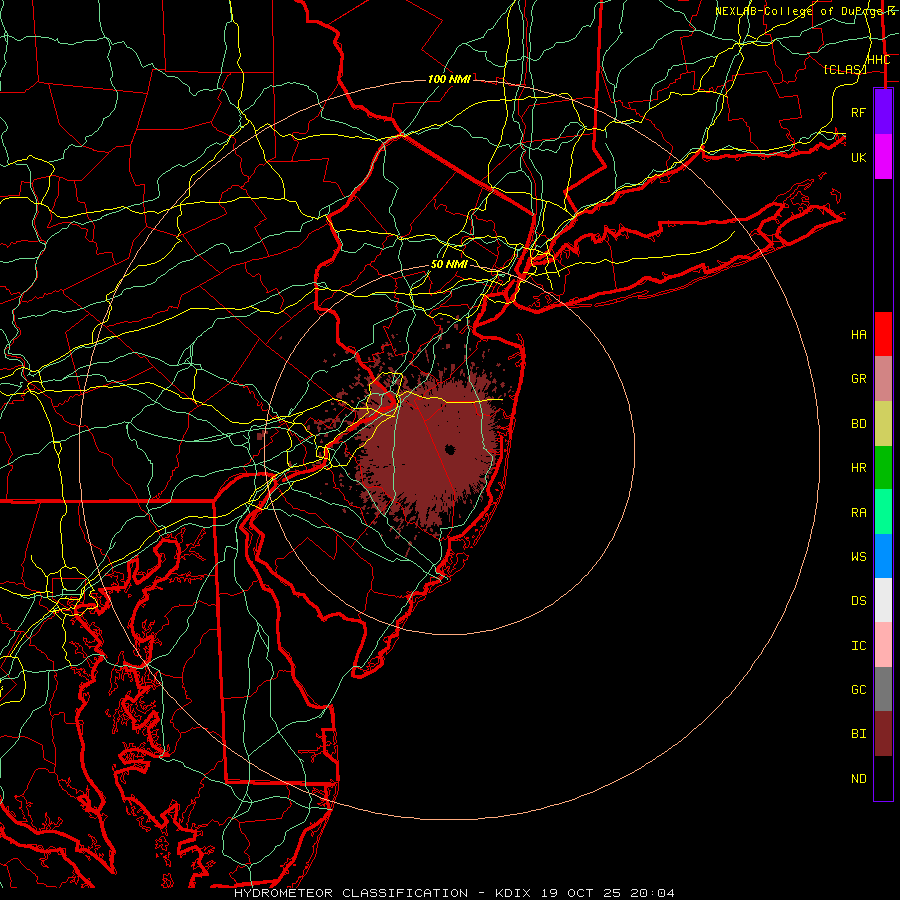
Task: Click the HHC product code text
Action: (x=878, y=60)
